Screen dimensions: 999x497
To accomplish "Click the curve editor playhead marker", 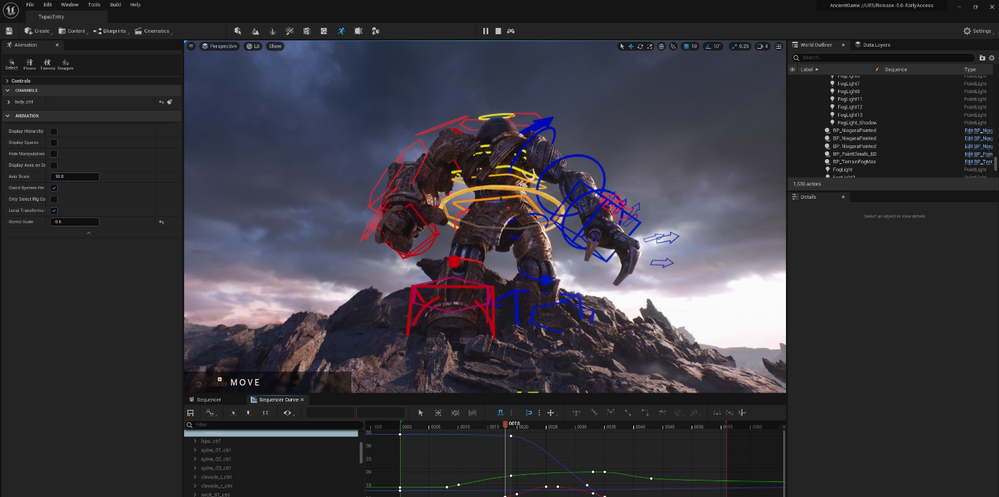I will click(505, 424).
